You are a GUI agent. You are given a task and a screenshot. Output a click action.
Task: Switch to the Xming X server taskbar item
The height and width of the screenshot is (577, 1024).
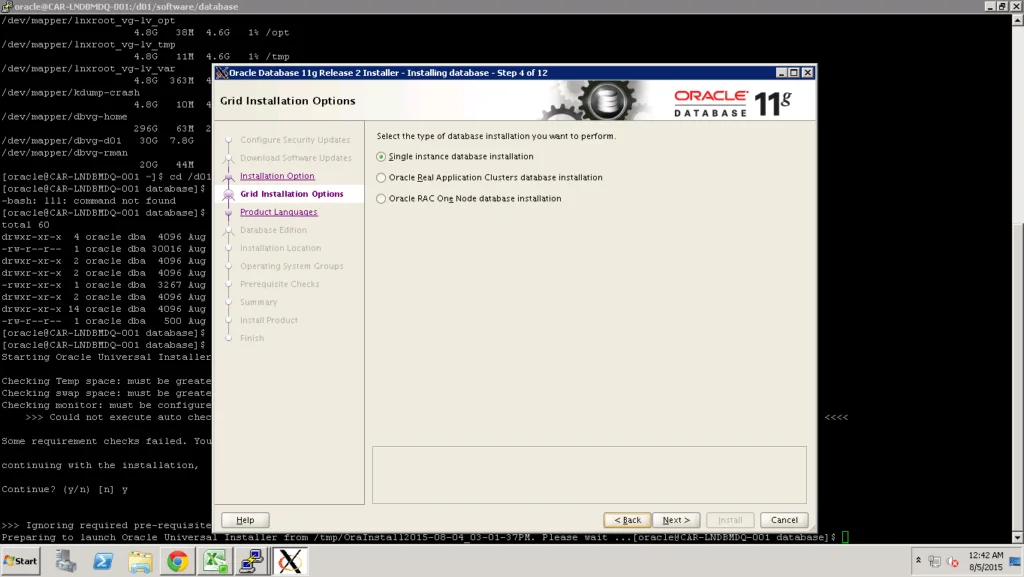point(290,561)
